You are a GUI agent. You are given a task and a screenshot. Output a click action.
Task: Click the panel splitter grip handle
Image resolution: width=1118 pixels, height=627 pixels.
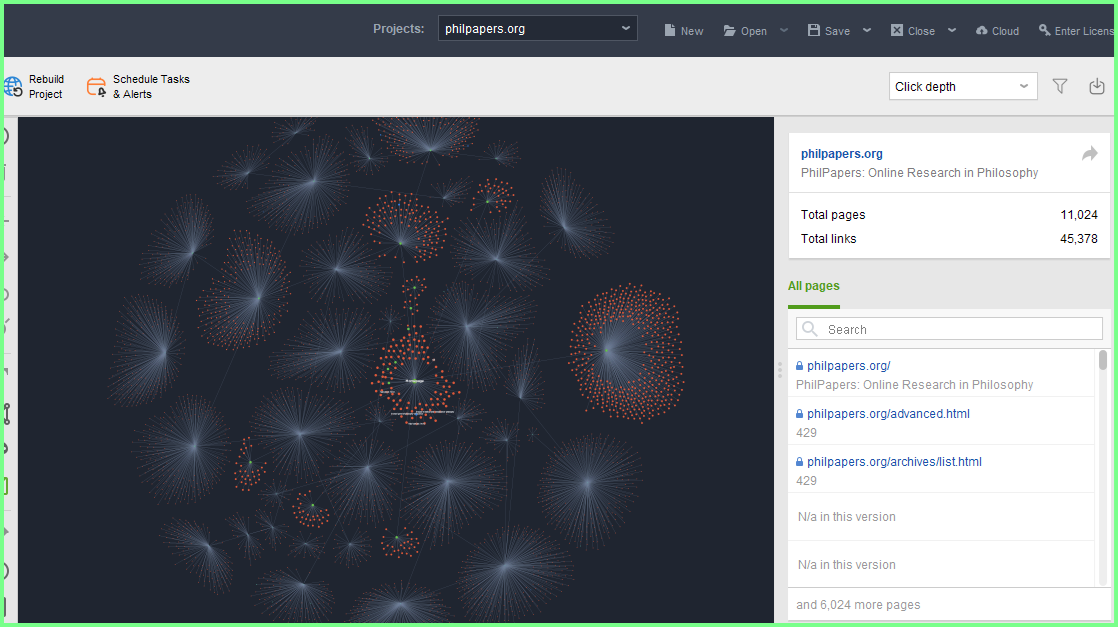click(780, 369)
